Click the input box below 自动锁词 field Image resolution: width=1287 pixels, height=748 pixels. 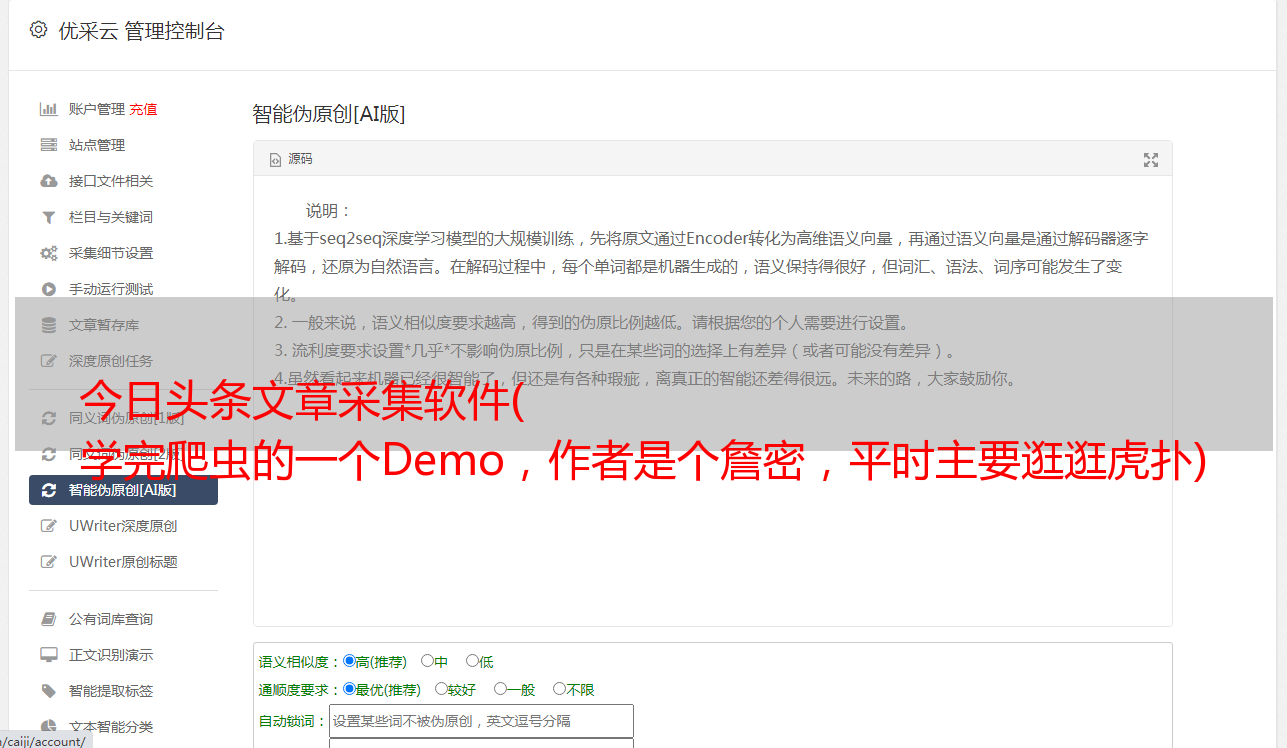[x=481, y=743]
